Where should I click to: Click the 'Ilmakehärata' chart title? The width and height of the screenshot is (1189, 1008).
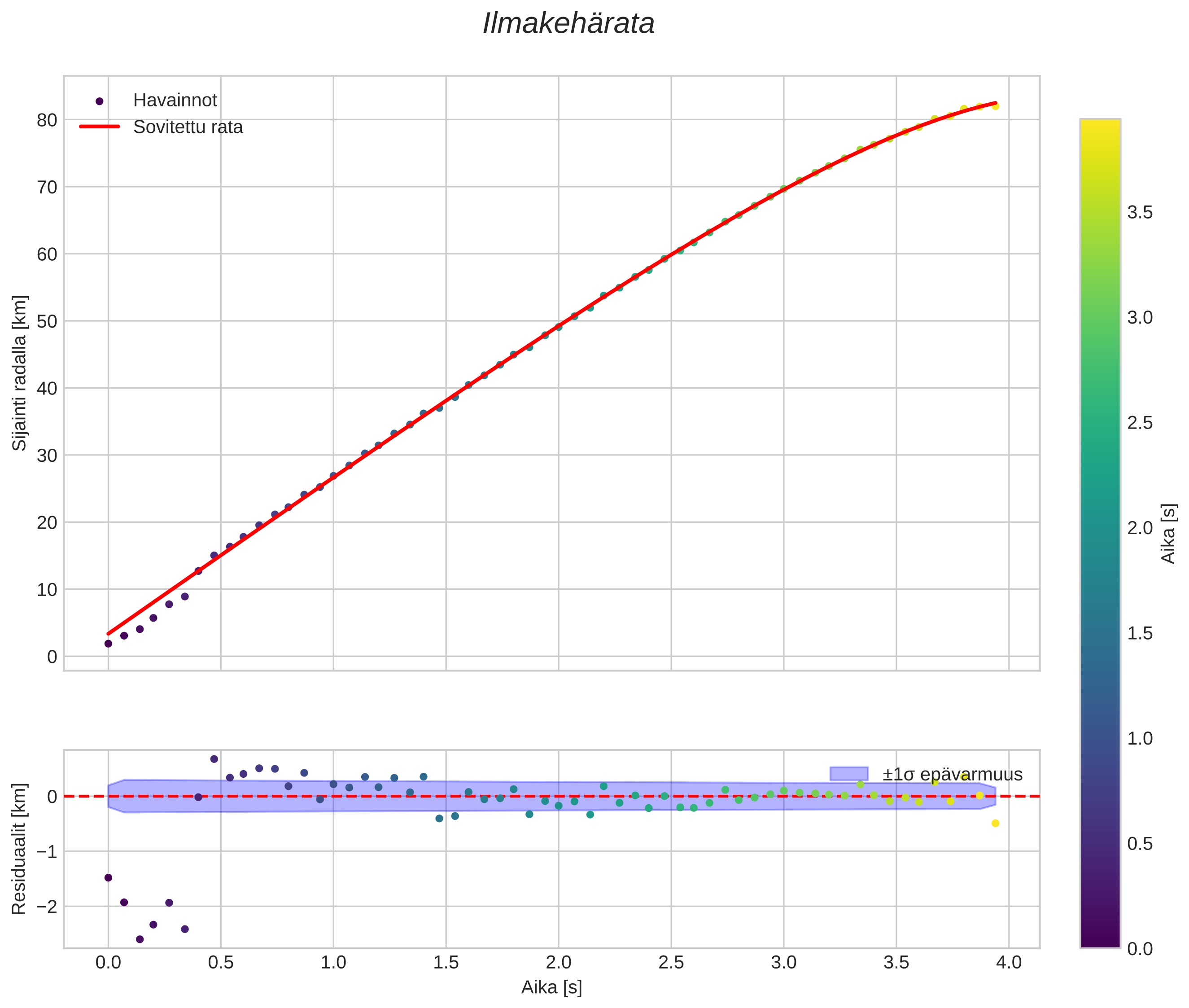click(568, 24)
